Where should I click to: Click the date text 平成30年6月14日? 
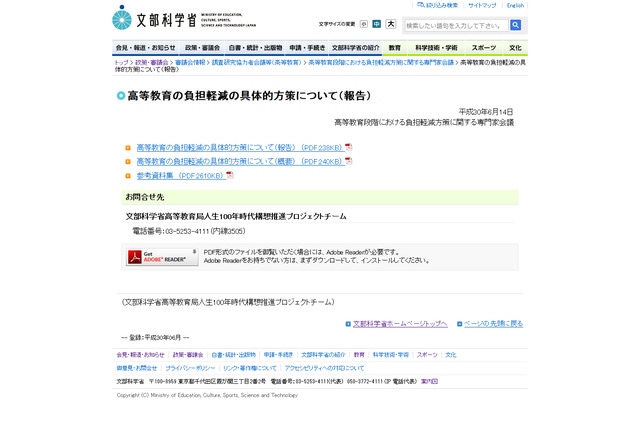(x=486, y=112)
